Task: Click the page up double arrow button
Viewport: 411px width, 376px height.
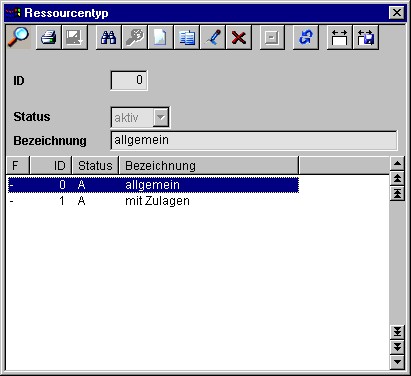Action: click(x=397, y=178)
